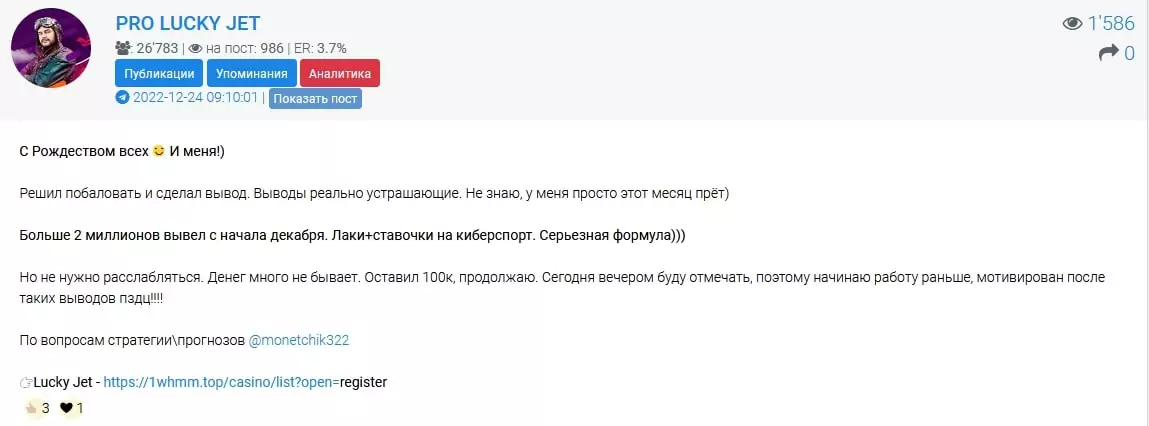
Task: Click the thumbs-up reaction
Action: (30, 408)
